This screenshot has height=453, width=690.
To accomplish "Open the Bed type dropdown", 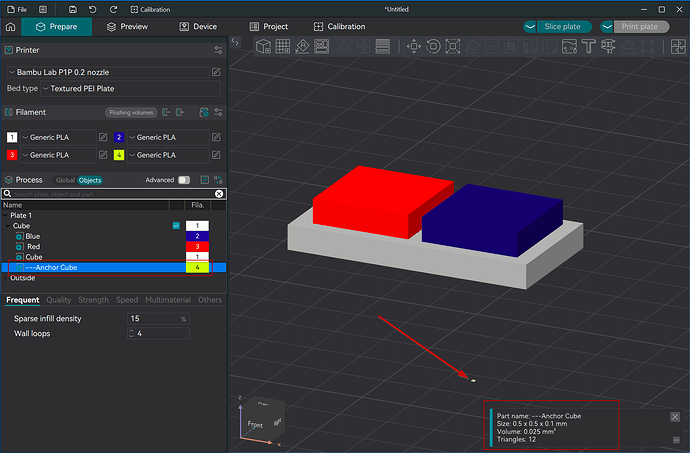I will [x=130, y=88].
